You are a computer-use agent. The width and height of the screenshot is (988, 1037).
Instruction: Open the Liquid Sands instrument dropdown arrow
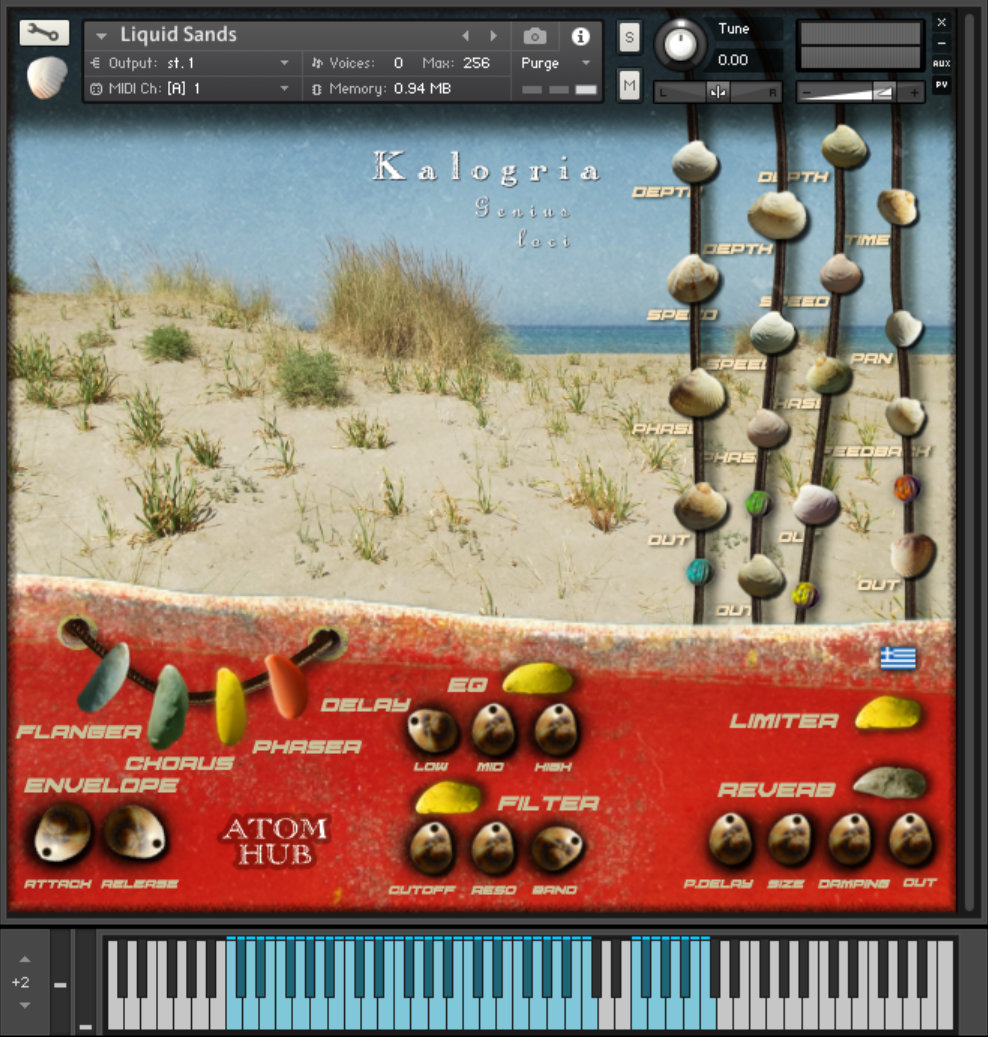pyautogui.click(x=101, y=36)
